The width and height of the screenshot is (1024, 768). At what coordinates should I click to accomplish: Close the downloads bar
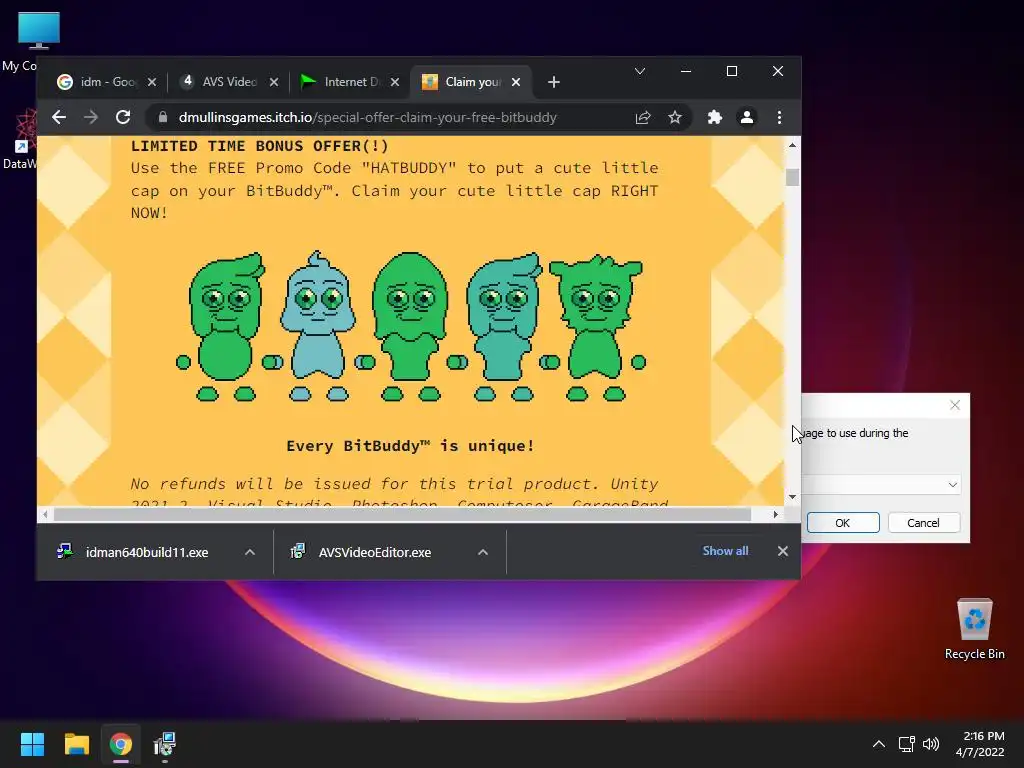[783, 551]
